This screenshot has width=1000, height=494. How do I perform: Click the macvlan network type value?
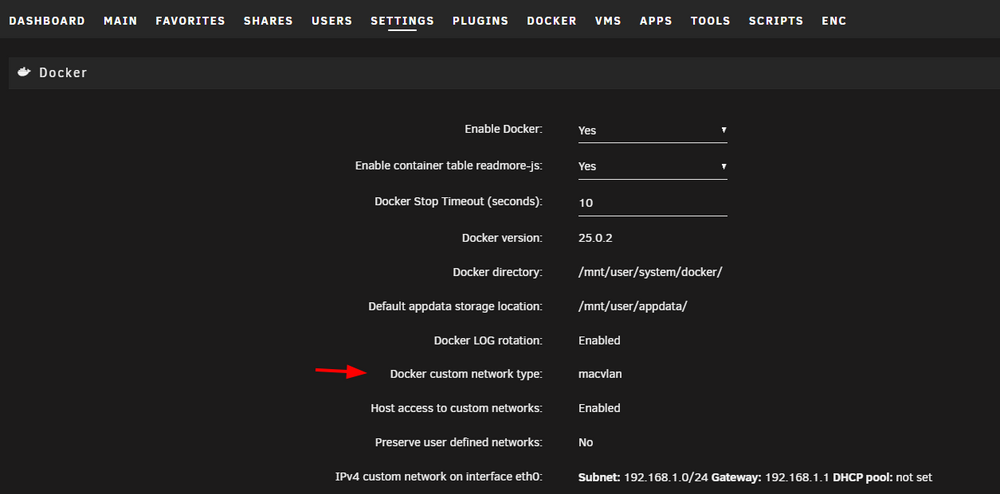[x=600, y=374]
